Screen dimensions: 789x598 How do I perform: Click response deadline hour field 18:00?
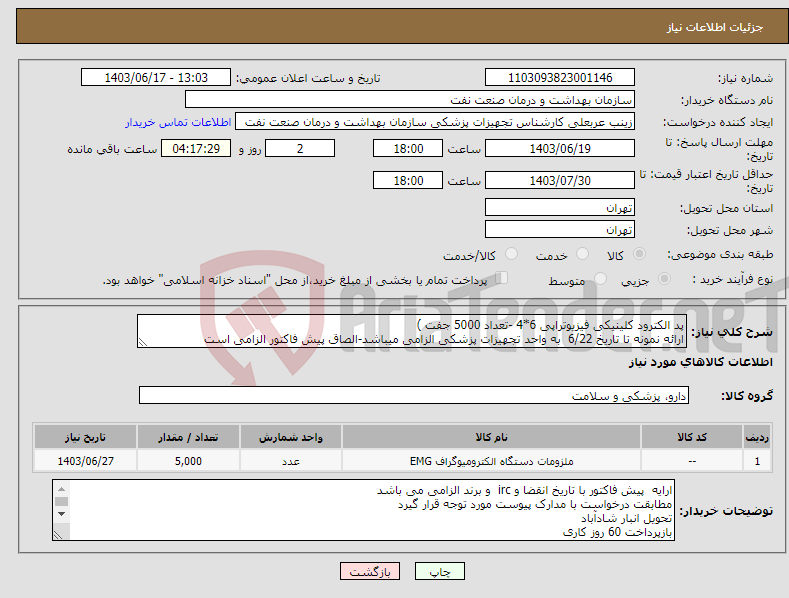pyautogui.click(x=408, y=148)
